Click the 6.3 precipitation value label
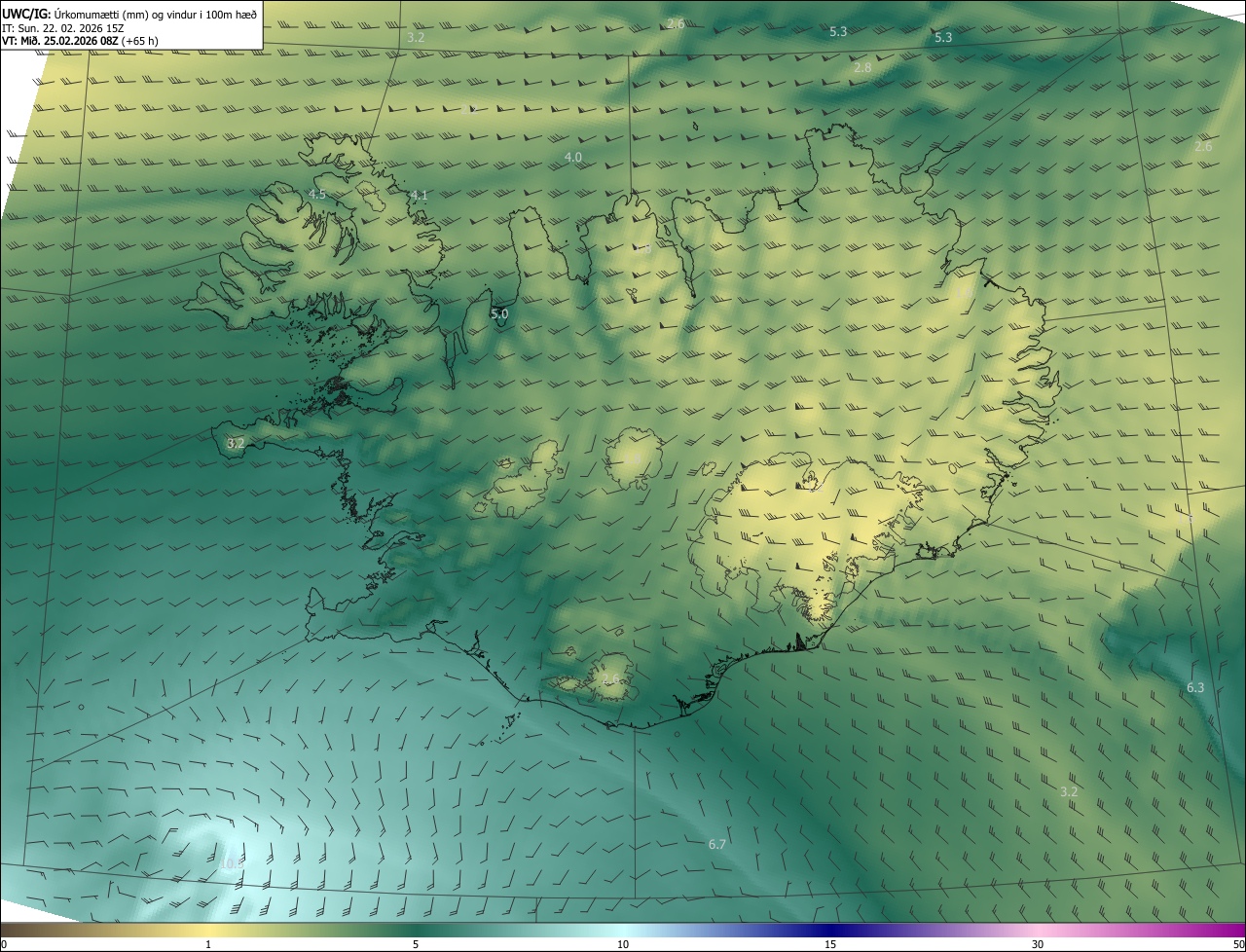Image resolution: width=1246 pixels, height=952 pixels. 1195,687
